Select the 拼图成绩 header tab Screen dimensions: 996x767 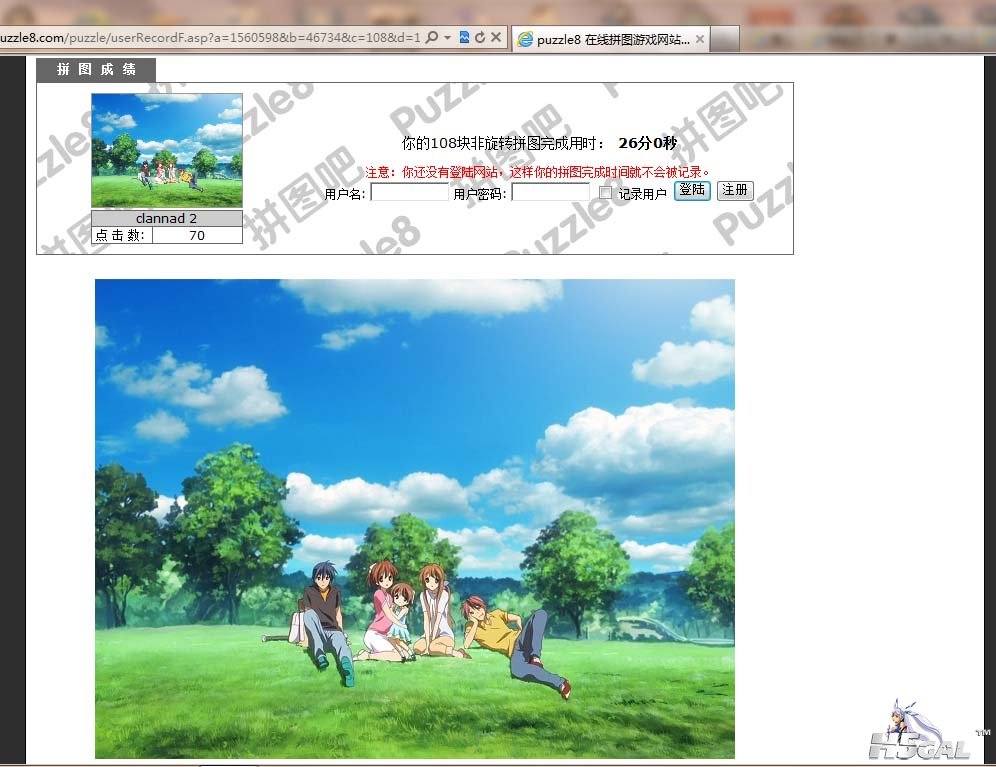click(96, 69)
